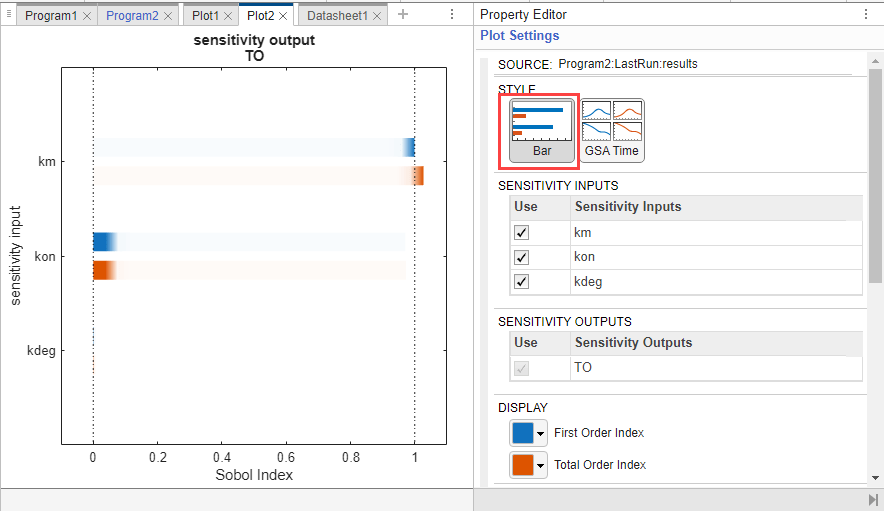Image resolution: width=884 pixels, height=511 pixels.
Task: Uncheck the kdeg sensitivity input
Action: click(521, 281)
